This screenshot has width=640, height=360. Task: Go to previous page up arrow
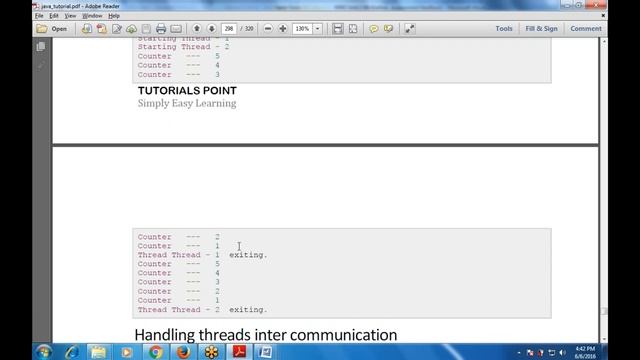(197, 29)
